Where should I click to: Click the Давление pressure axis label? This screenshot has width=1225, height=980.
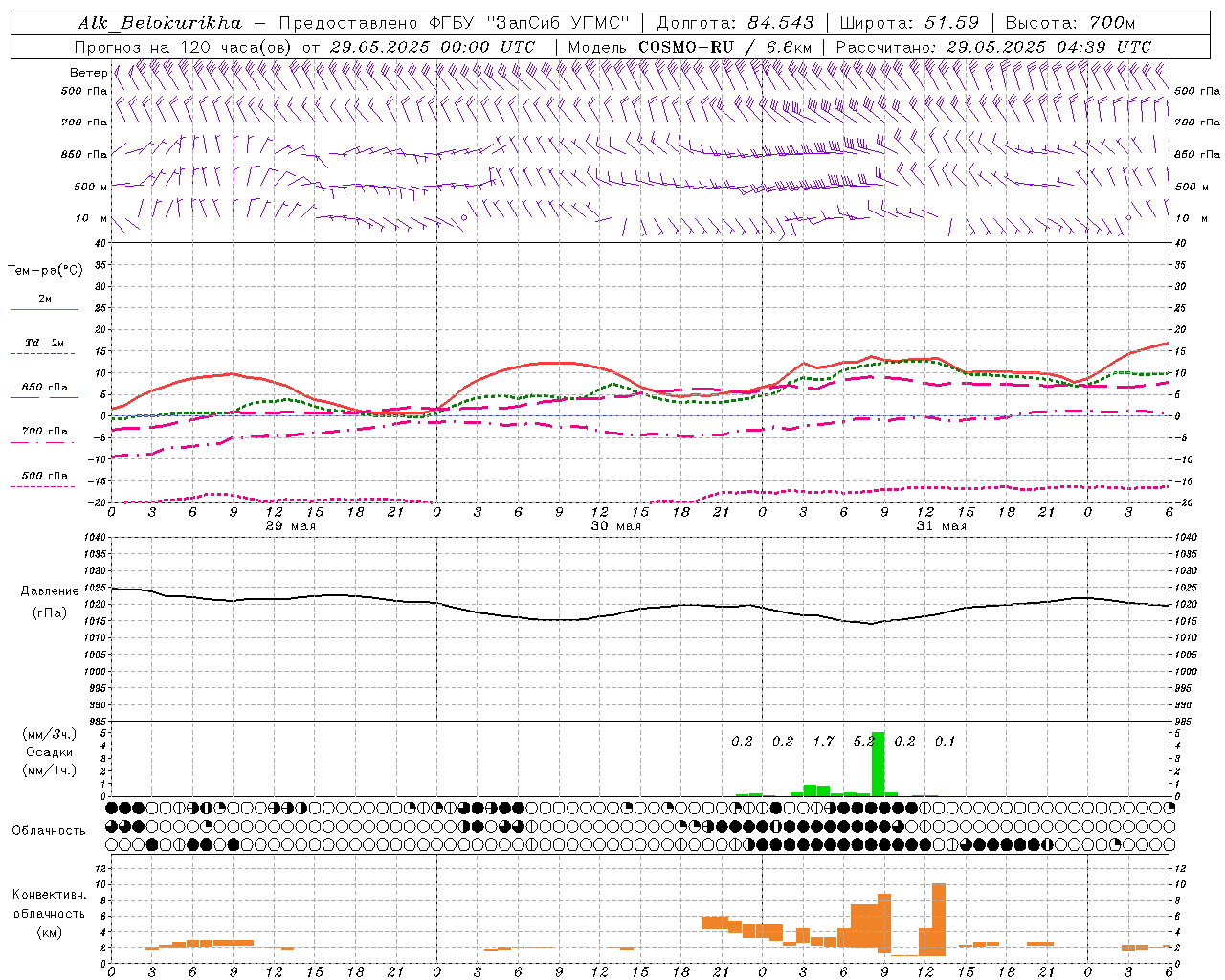coord(50,591)
